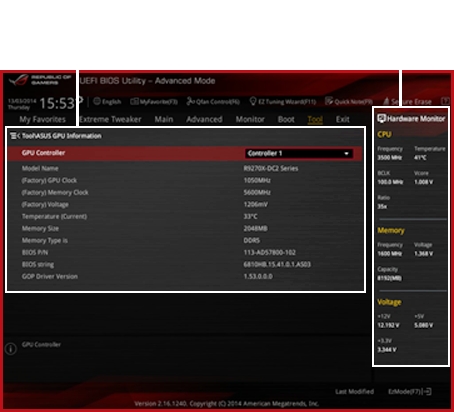Click the Hardware Monitor panel icon
This screenshot has height=412, width=454.
(x=381, y=118)
